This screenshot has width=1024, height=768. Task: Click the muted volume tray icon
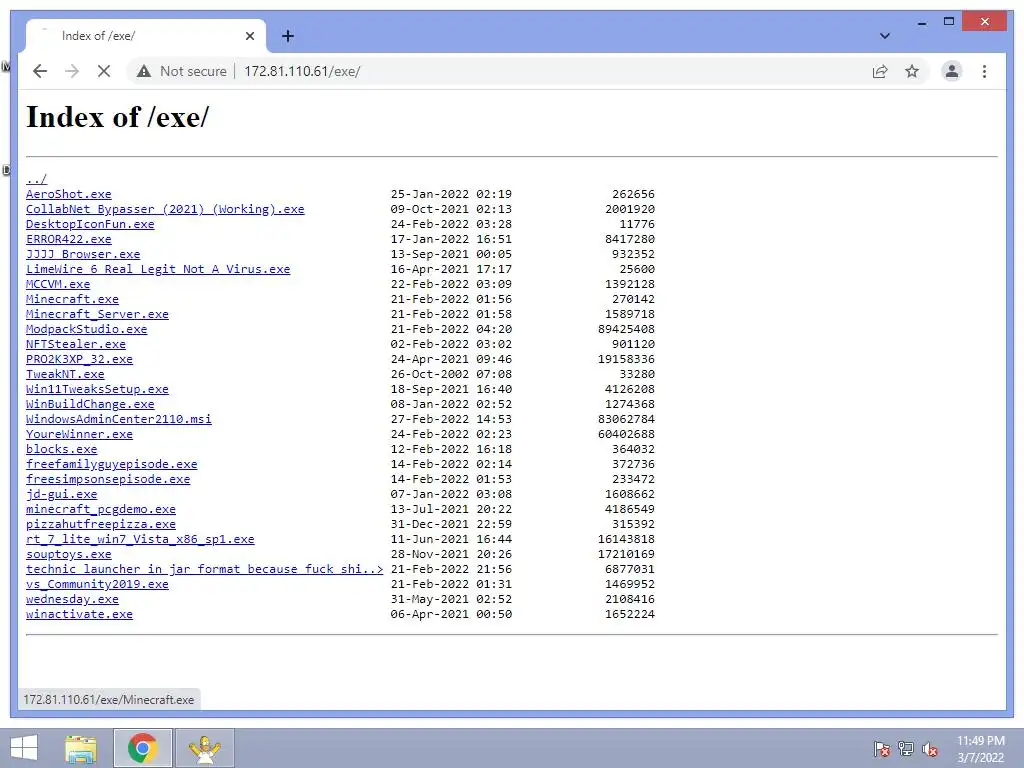click(x=929, y=748)
